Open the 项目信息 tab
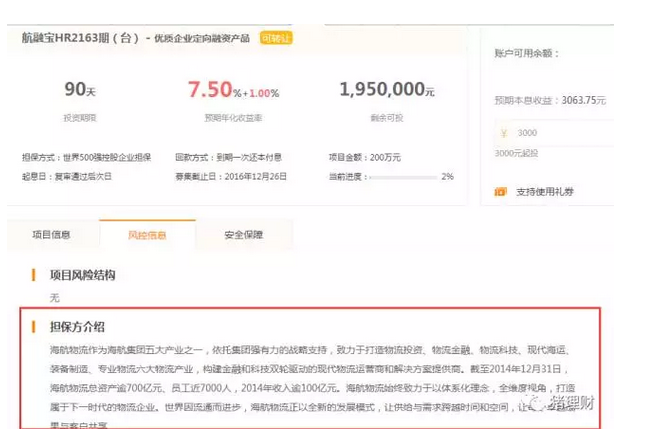The image size is (646, 447). 51,235
